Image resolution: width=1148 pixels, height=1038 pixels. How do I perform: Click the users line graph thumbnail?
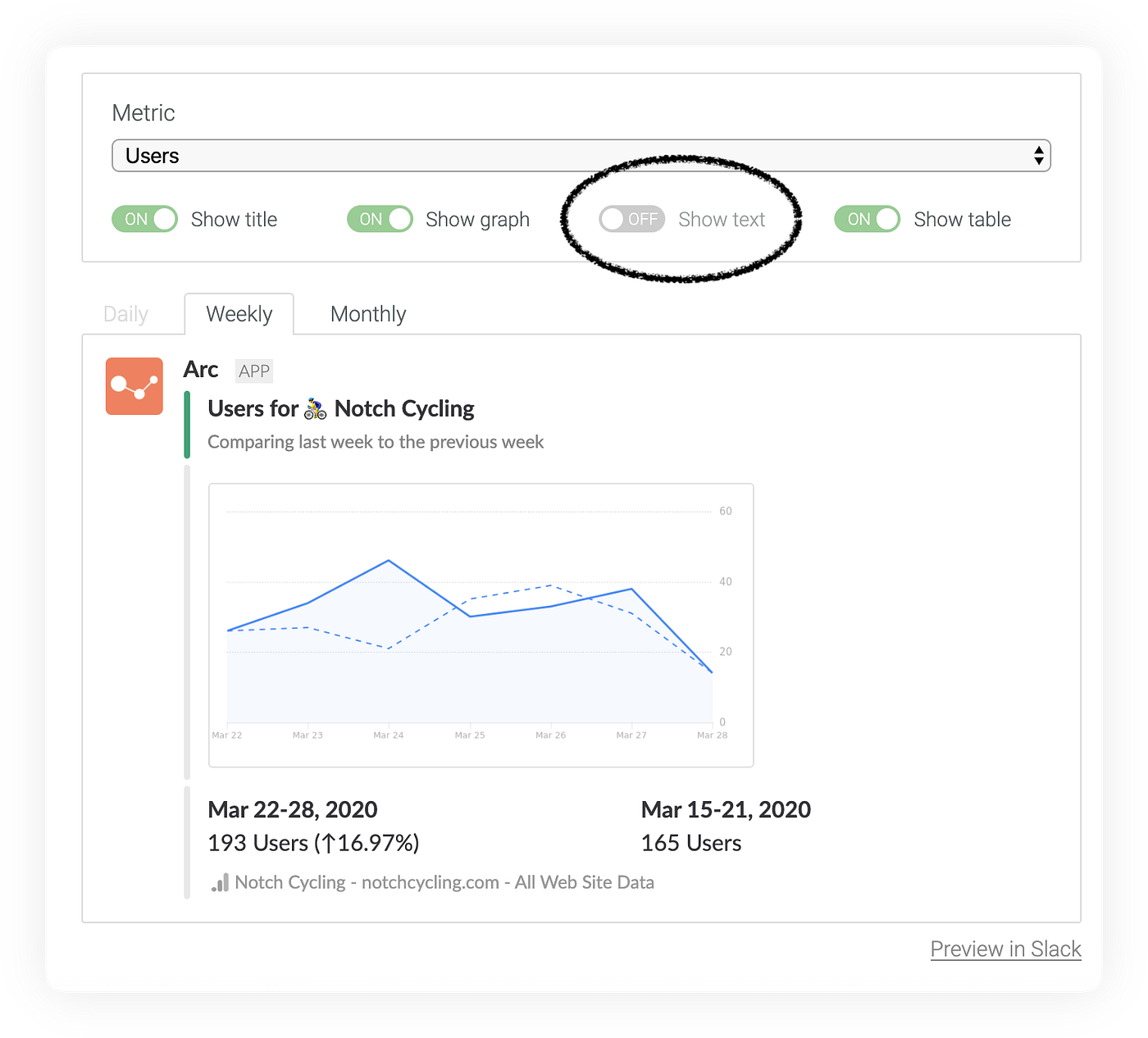coord(481,626)
